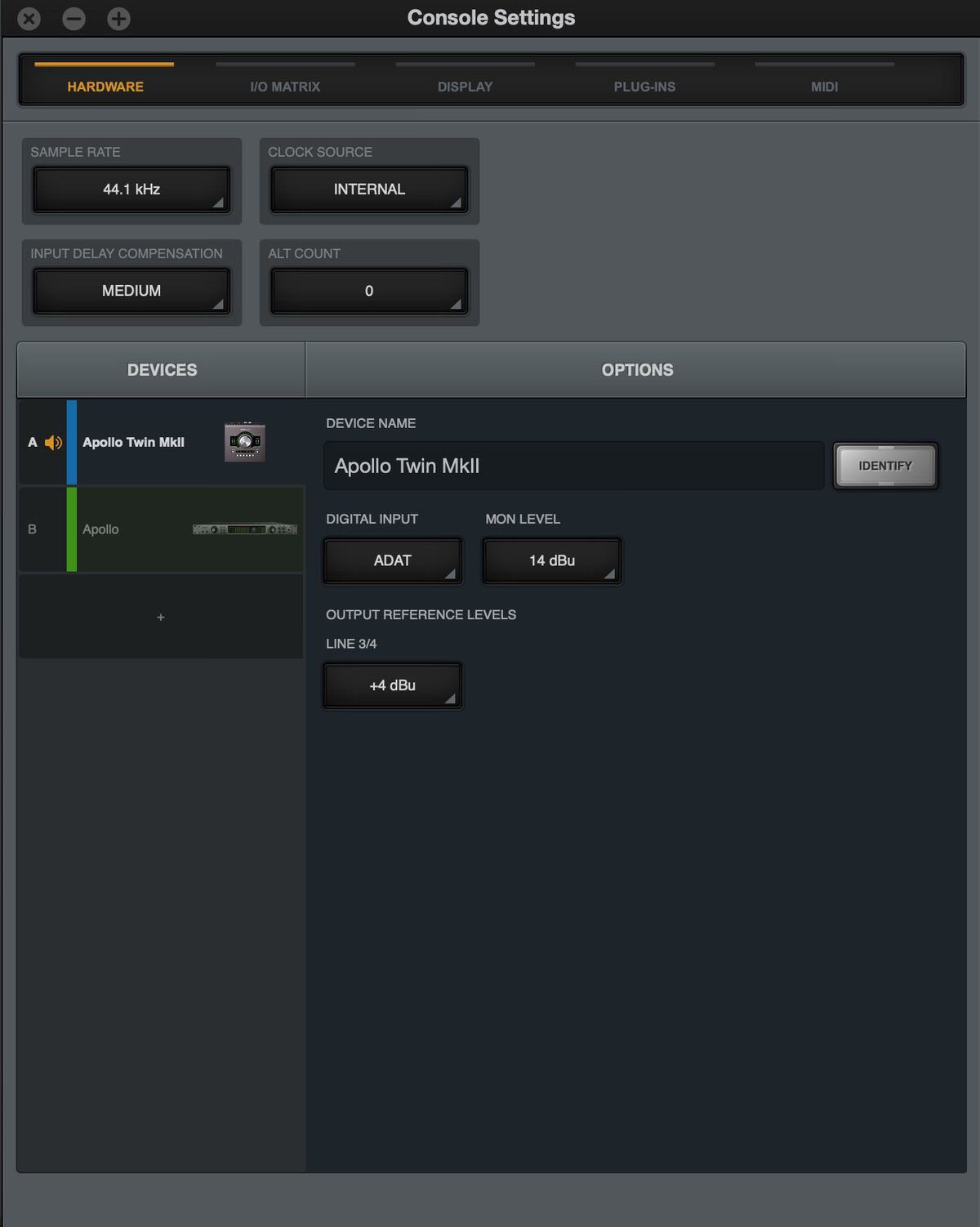980x1227 pixels.
Task: Close the Console Settings window
Action: 29,18
